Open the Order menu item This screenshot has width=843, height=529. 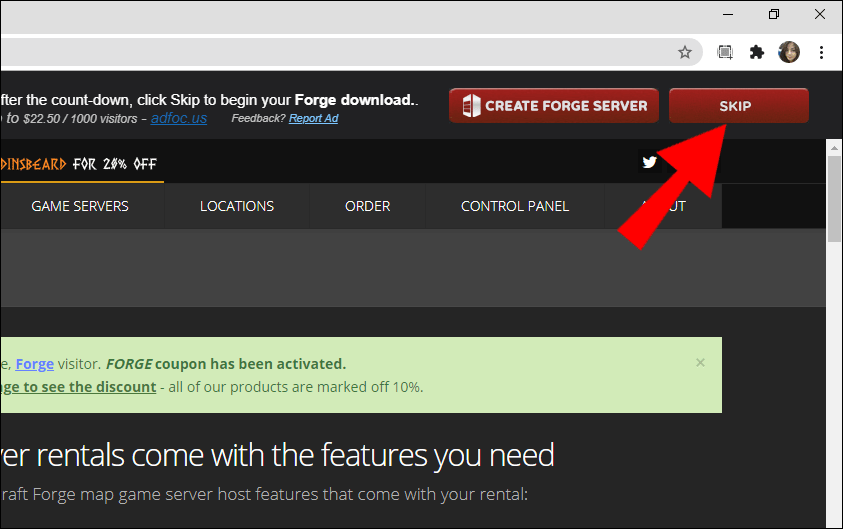click(367, 206)
